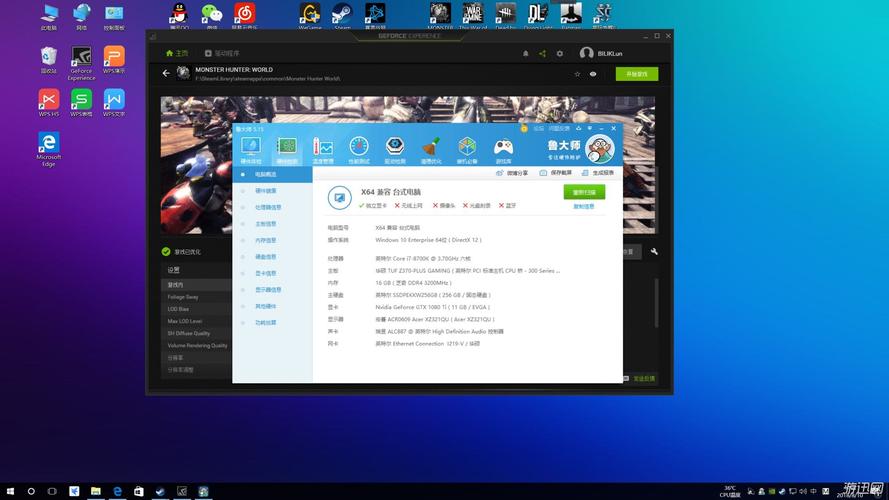The image size is (889, 500).
Task: Open the thermometer temperature management tool
Action: [x=323, y=150]
